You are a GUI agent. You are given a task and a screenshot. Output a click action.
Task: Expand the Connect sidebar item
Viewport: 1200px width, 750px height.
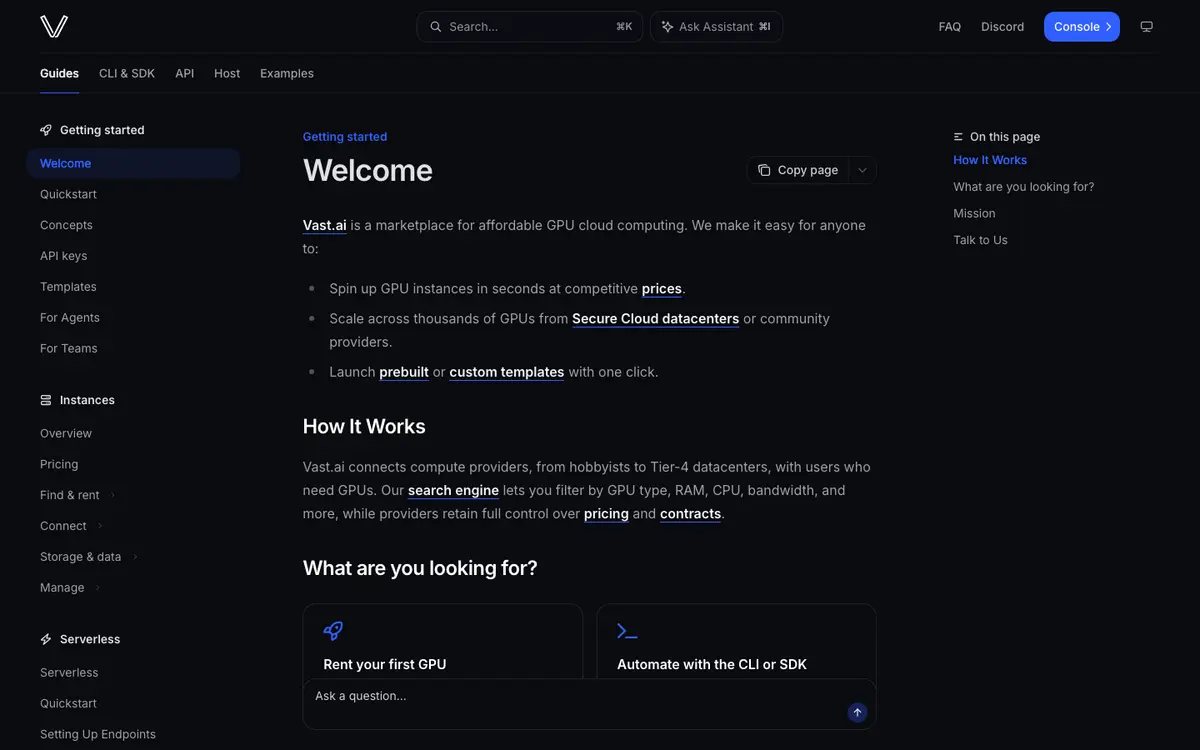(x=99, y=526)
